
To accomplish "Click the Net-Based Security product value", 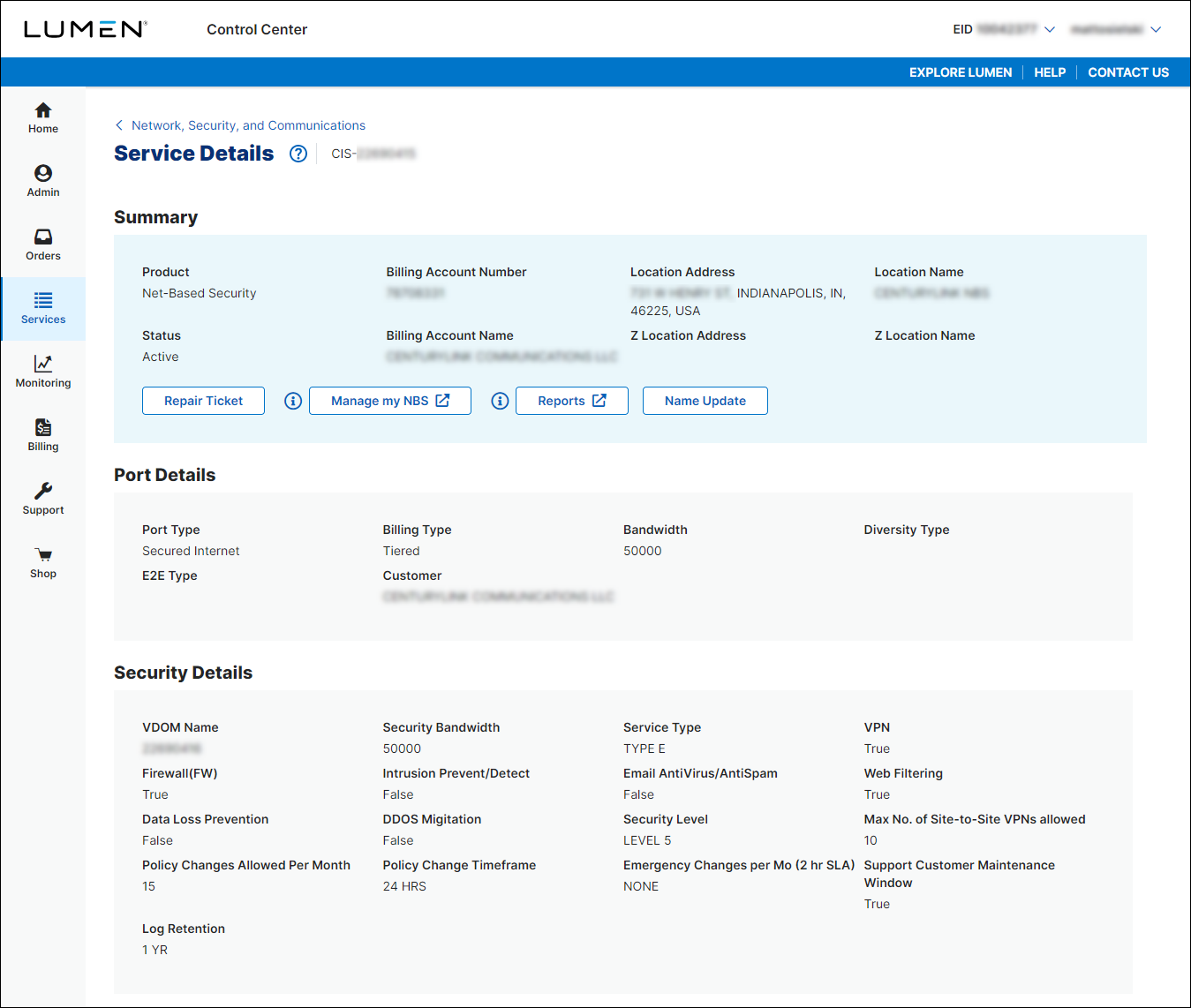I will 200,293.
